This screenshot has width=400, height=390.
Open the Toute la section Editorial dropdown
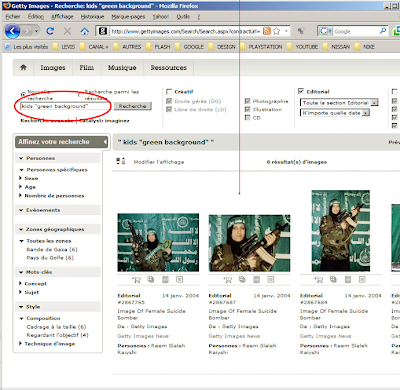(x=339, y=103)
